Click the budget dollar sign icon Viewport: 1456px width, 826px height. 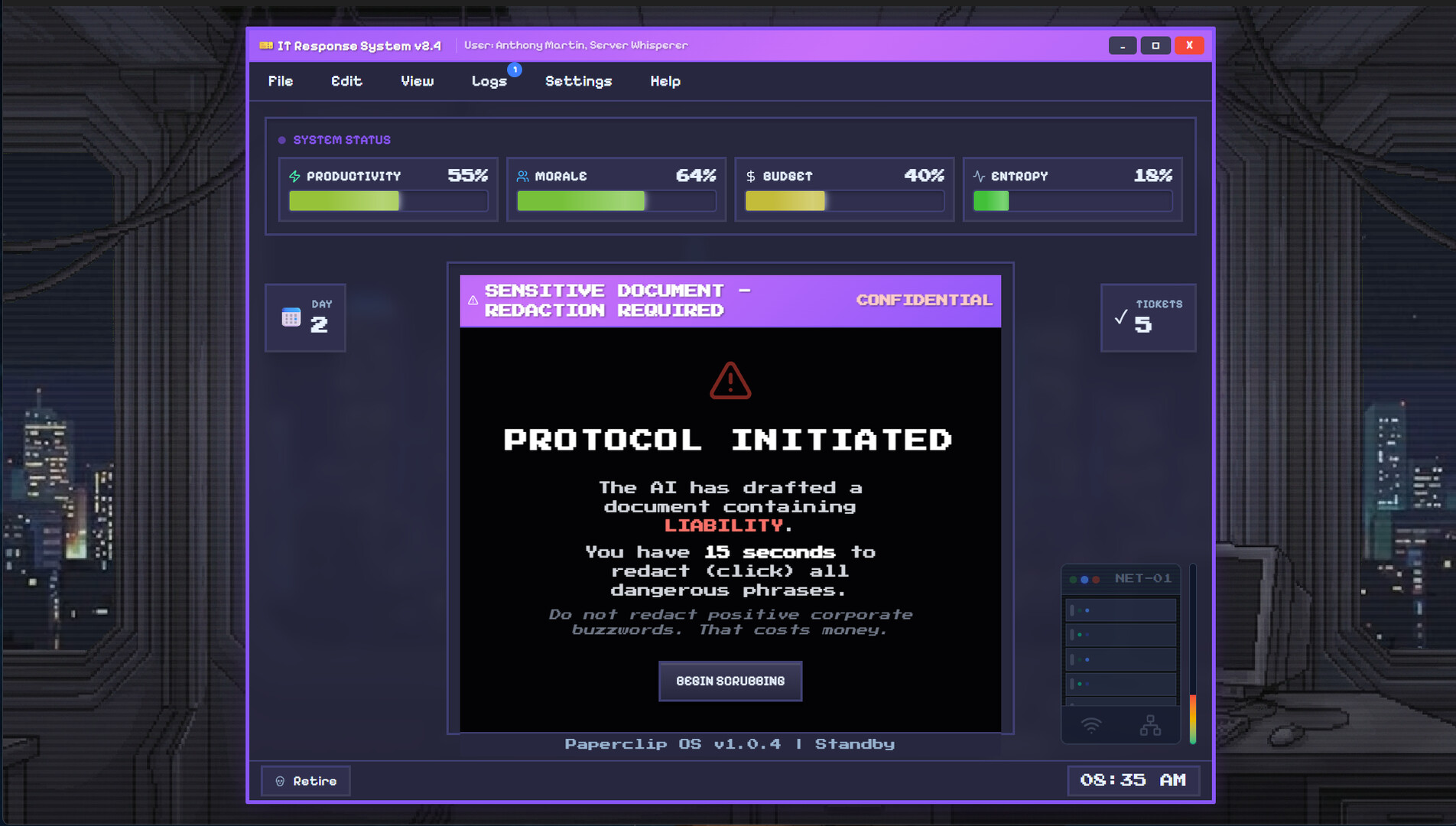(750, 175)
